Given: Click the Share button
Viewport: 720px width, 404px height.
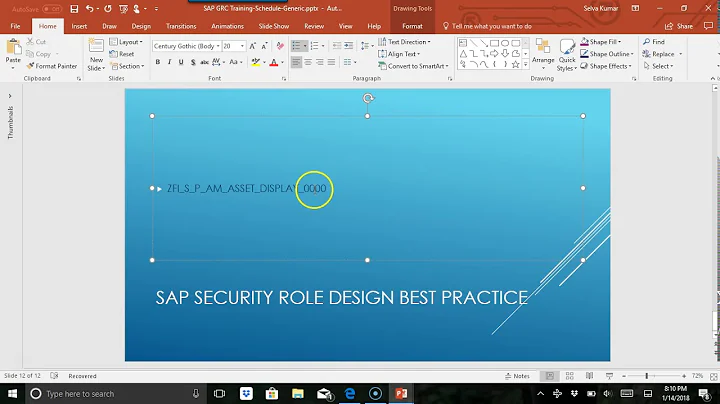Looking at the screenshot, I should 679,26.
